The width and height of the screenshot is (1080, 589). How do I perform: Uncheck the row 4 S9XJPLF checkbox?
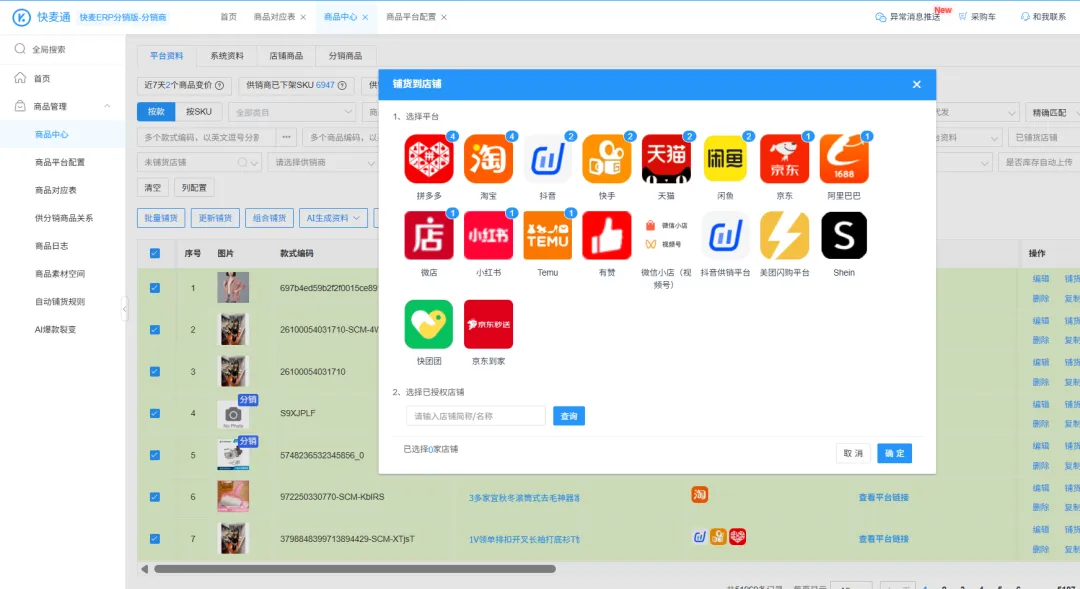(155, 413)
